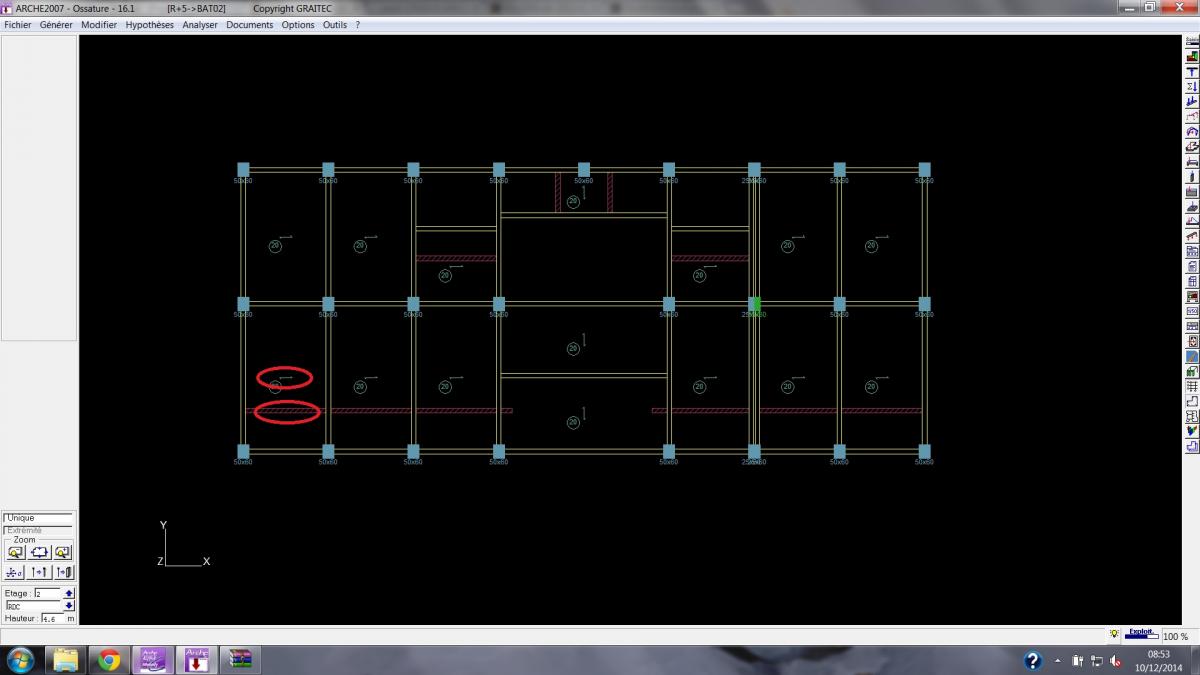Open the Hypothèses menu
The height and width of the screenshot is (675, 1200).
[x=149, y=25]
